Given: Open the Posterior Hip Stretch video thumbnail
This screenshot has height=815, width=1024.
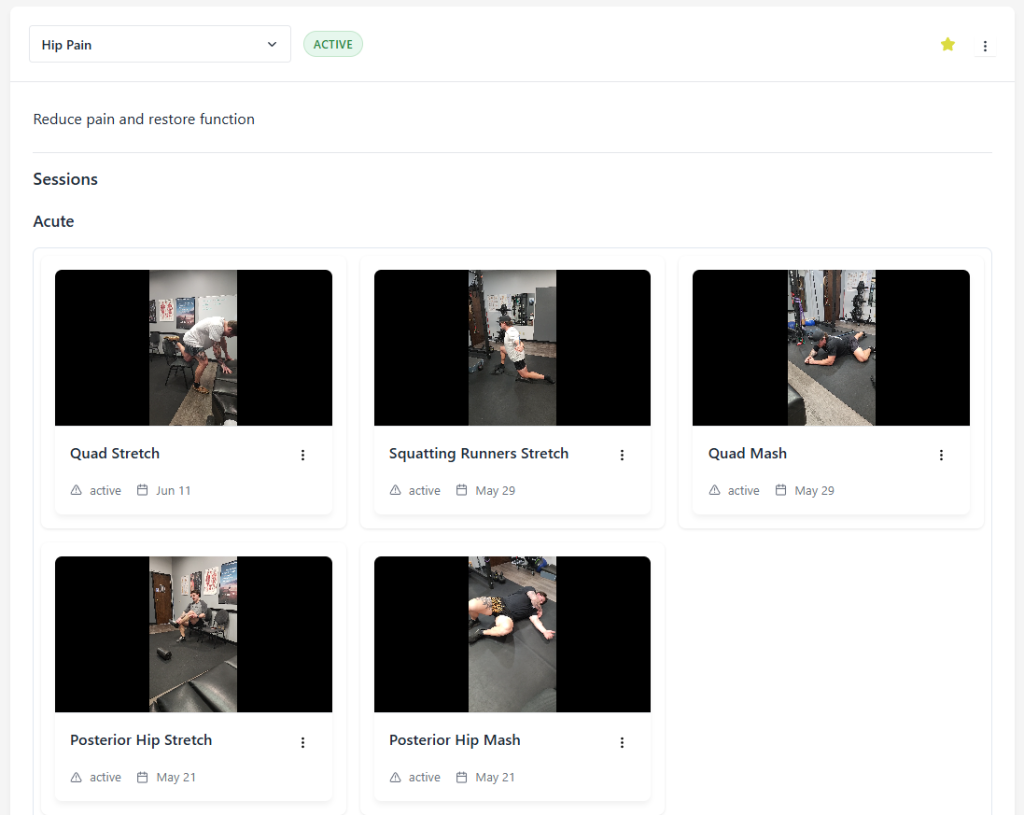Looking at the screenshot, I should (x=193, y=634).
